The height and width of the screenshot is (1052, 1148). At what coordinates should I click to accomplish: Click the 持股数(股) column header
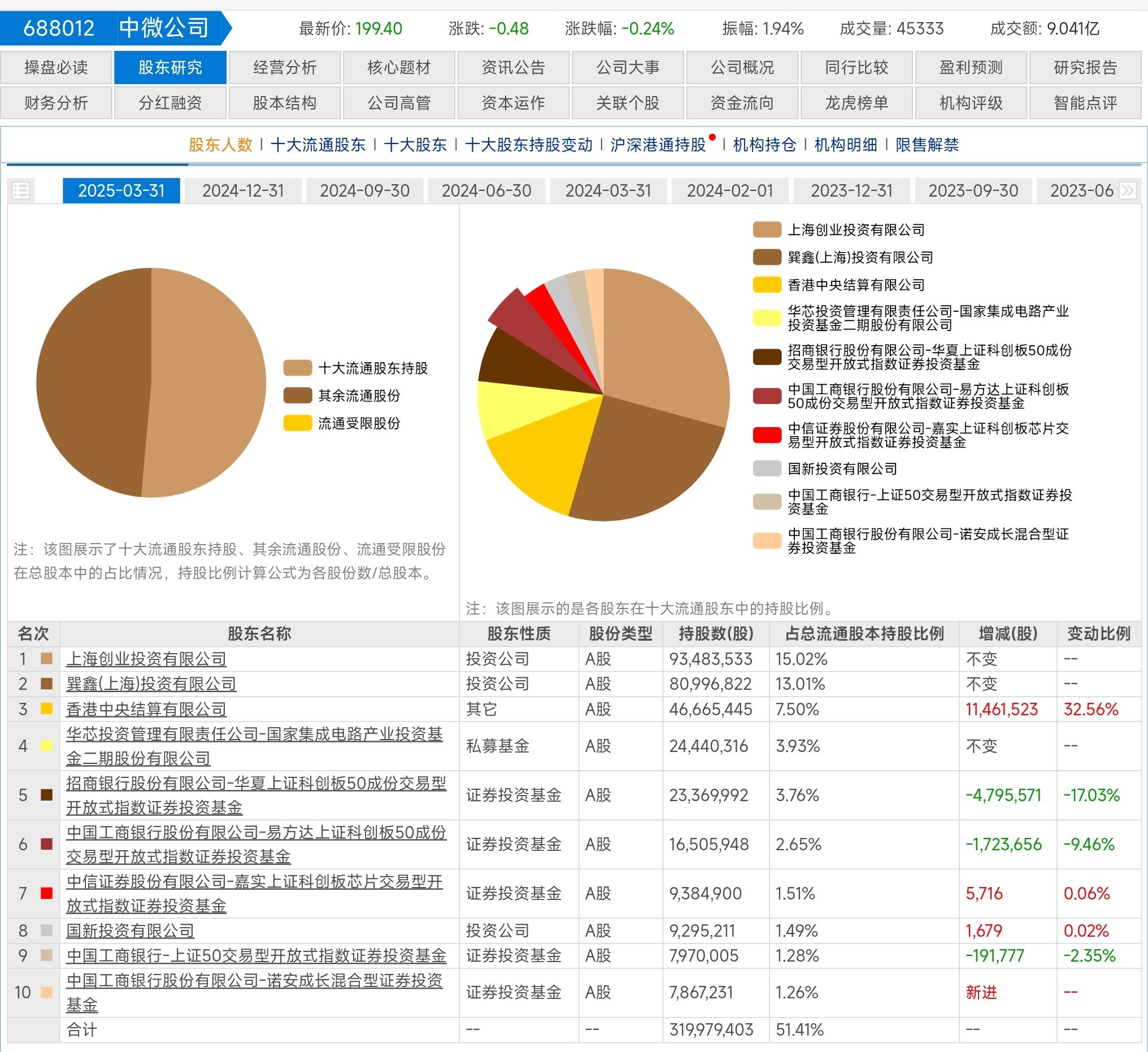coord(716,633)
